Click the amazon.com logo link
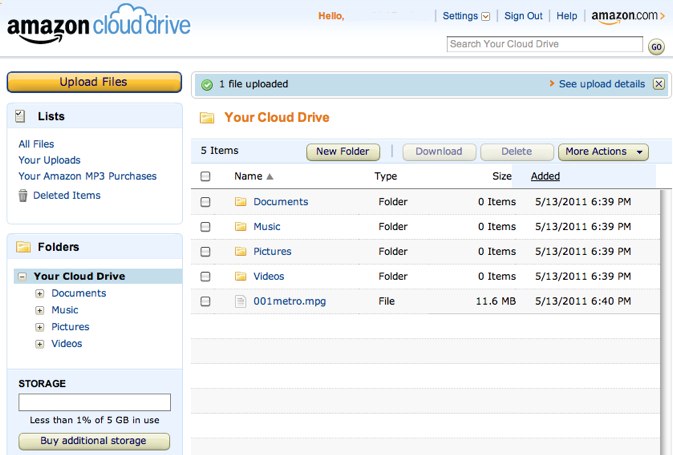The height and width of the screenshot is (455, 673). [628, 16]
